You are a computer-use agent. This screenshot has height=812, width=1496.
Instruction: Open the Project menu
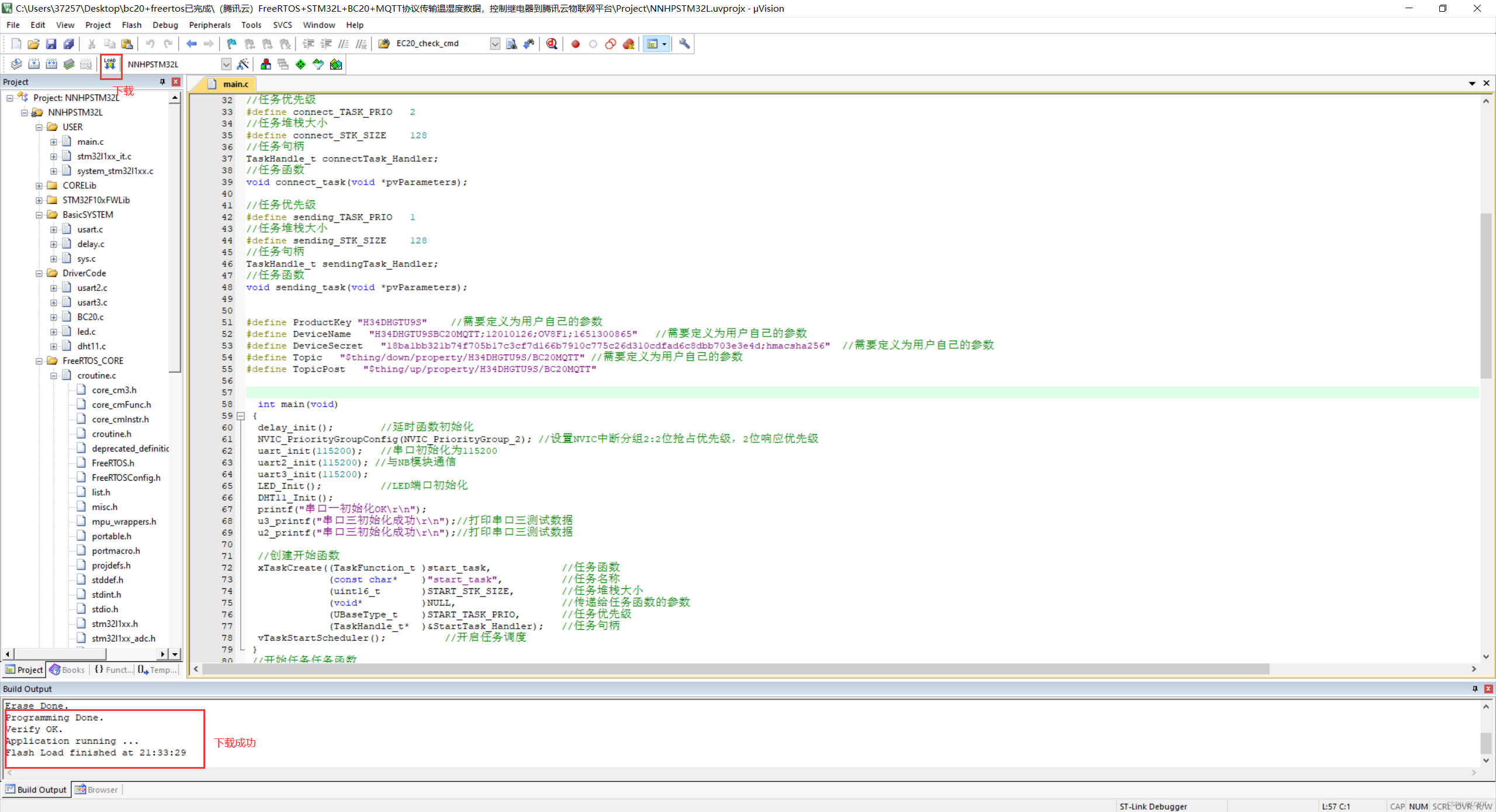tap(98, 25)
